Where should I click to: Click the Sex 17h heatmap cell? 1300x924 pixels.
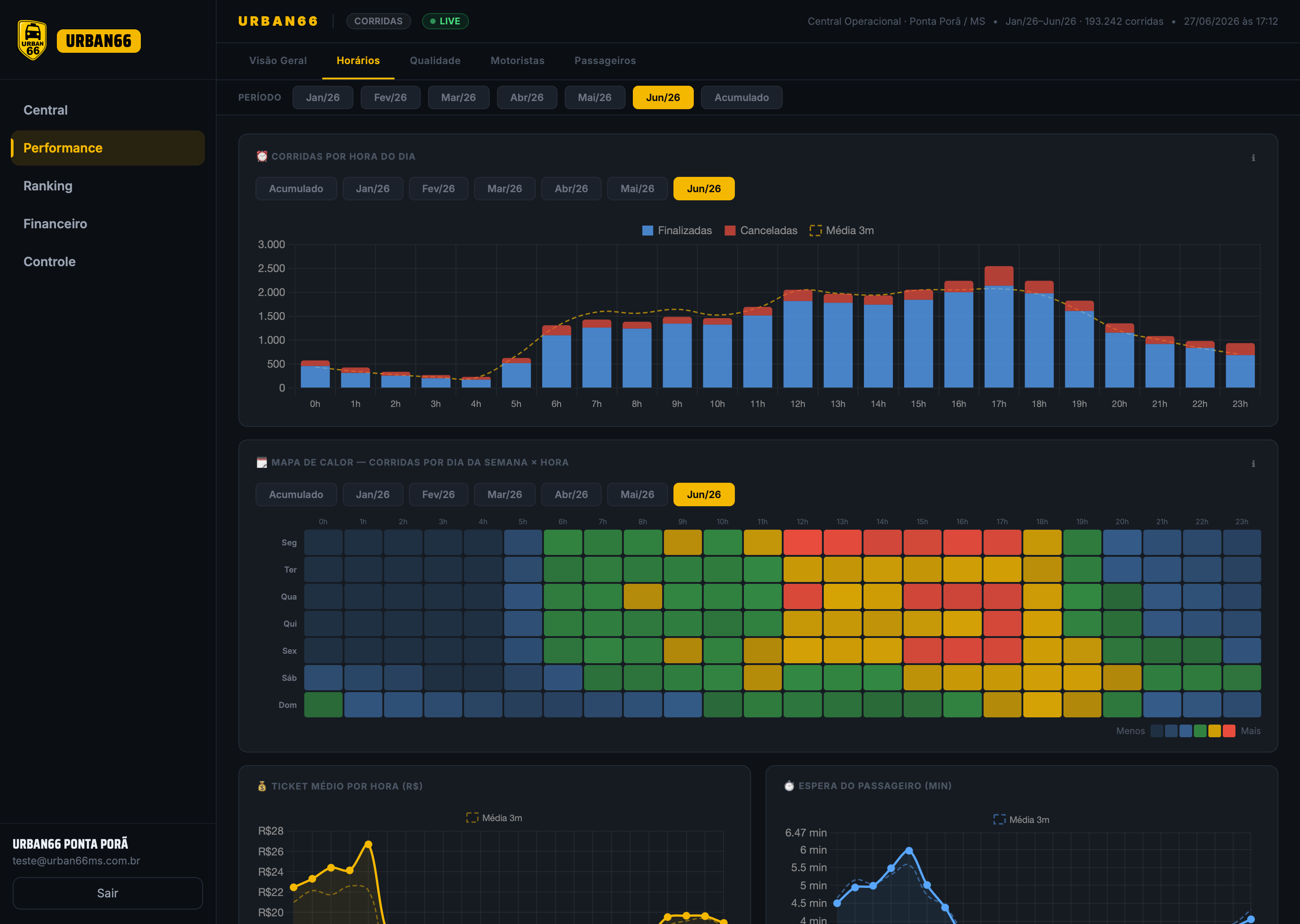[x=1003, y=650]
